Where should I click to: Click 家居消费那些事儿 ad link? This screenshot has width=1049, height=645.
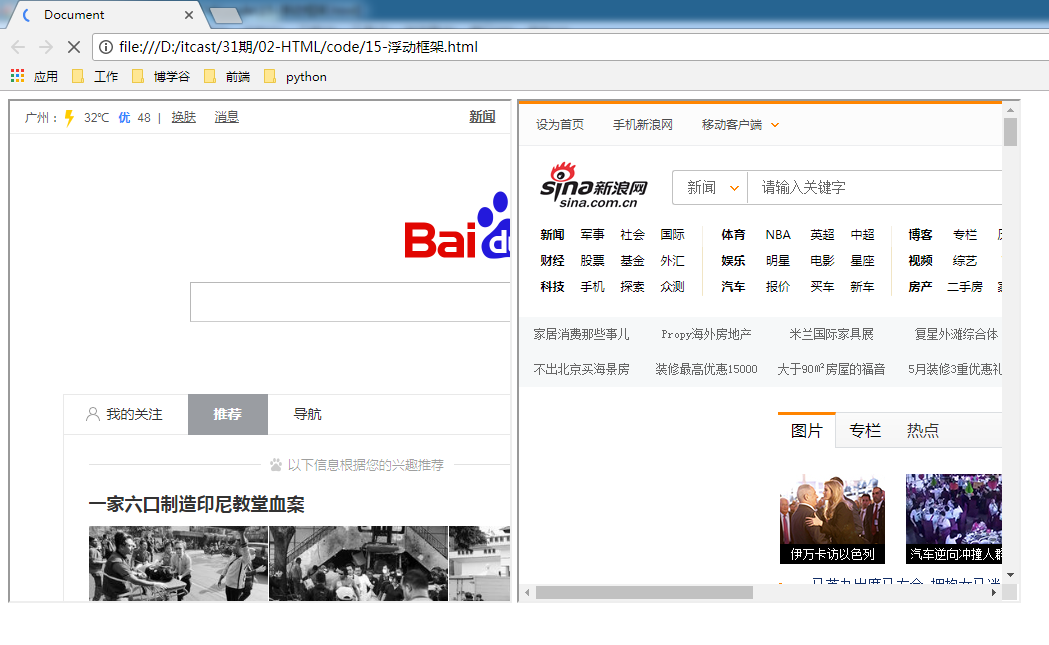pyautogui.click(x=581, y=334)
